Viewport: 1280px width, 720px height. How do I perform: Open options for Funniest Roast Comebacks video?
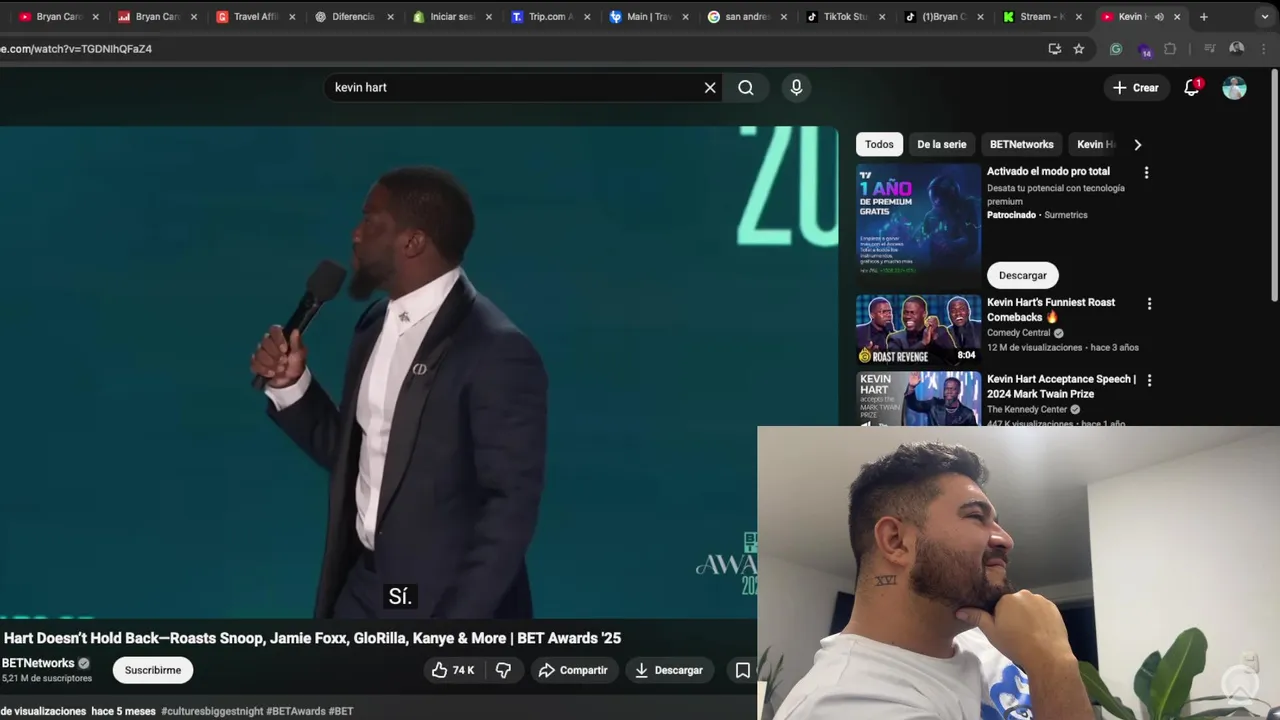click(x=1149, y=303)
